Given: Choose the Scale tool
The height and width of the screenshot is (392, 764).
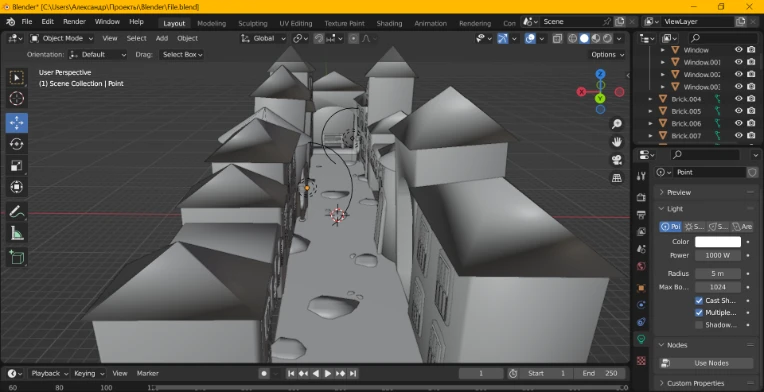Looking at the screenshot, I should 17,166.
